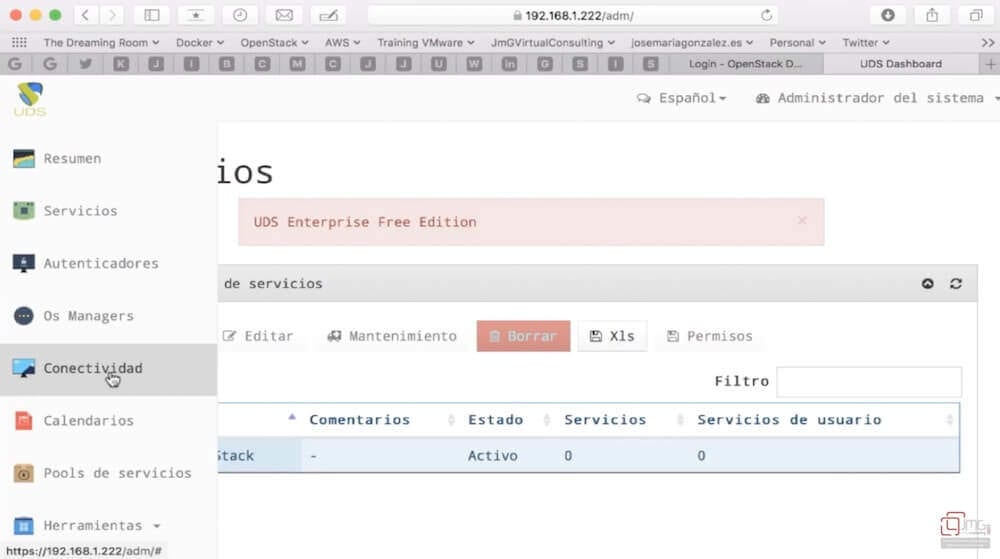Open Twitter bookmarks folder
This screenshot has height=559, width=1000.
point(865,43)
